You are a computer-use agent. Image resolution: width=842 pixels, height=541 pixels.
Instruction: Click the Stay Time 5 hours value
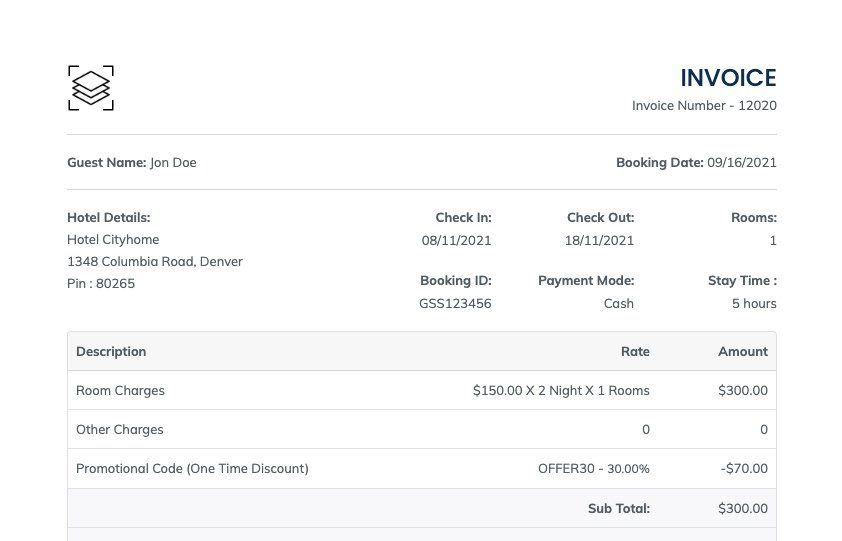[x=754, y=303]
